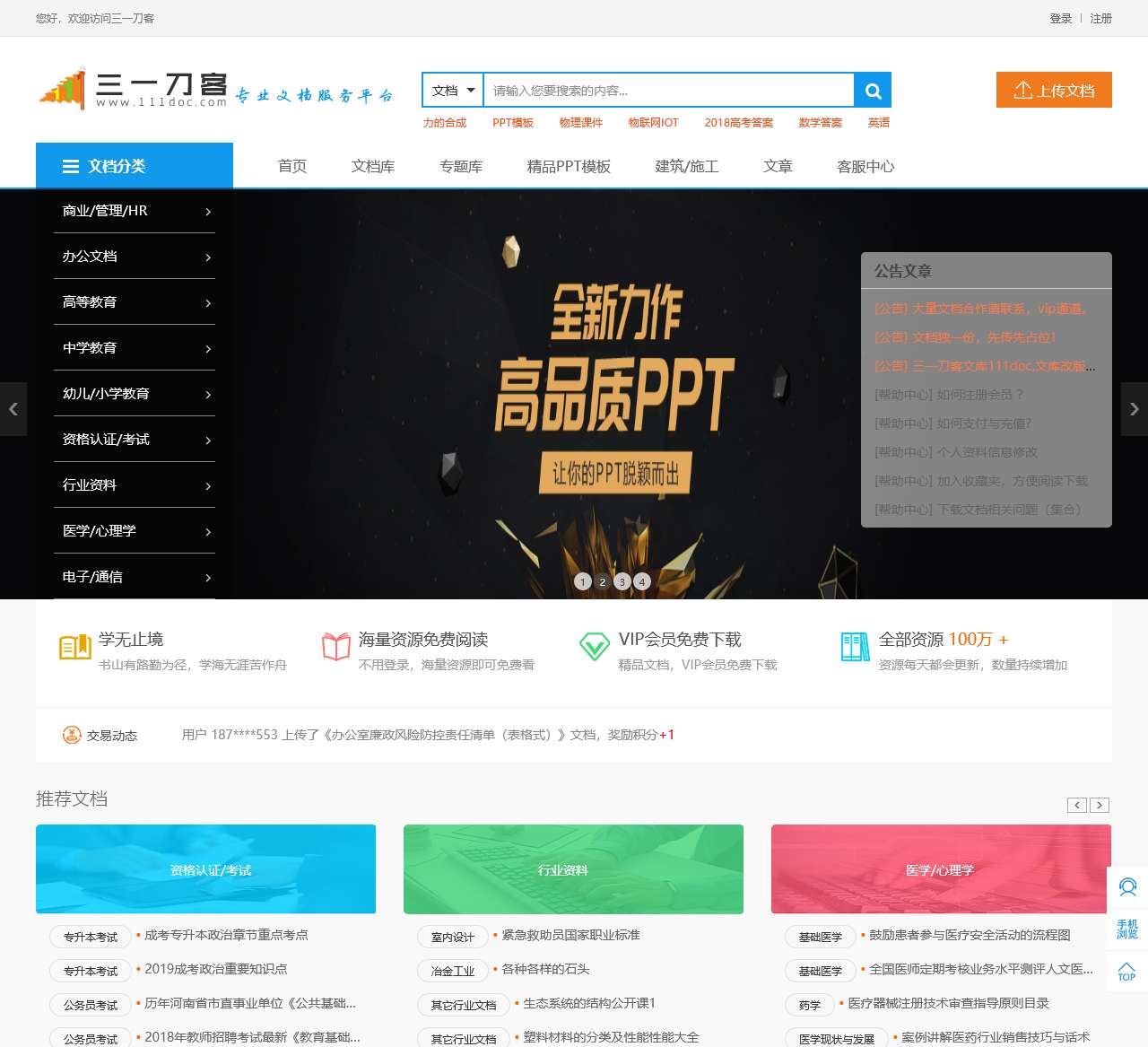Expand the 资格认证/考试 category
Screen dimensions: 1148x1047
coord(135,440)
